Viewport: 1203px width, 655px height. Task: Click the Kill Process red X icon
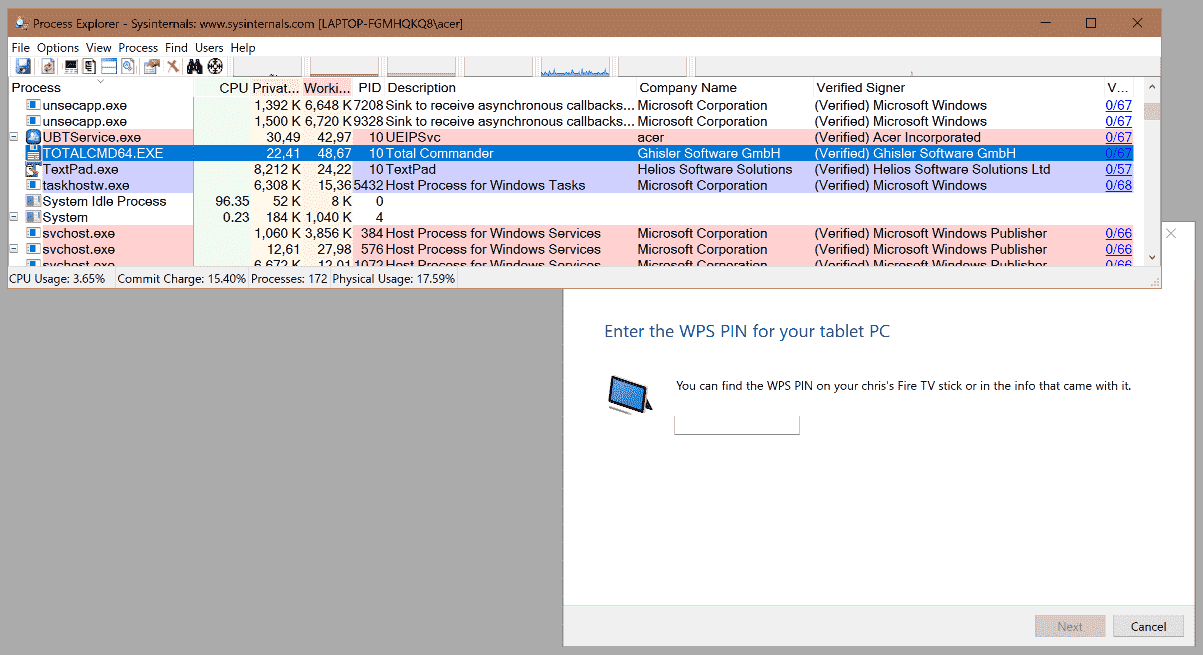[x=173, y=66]
